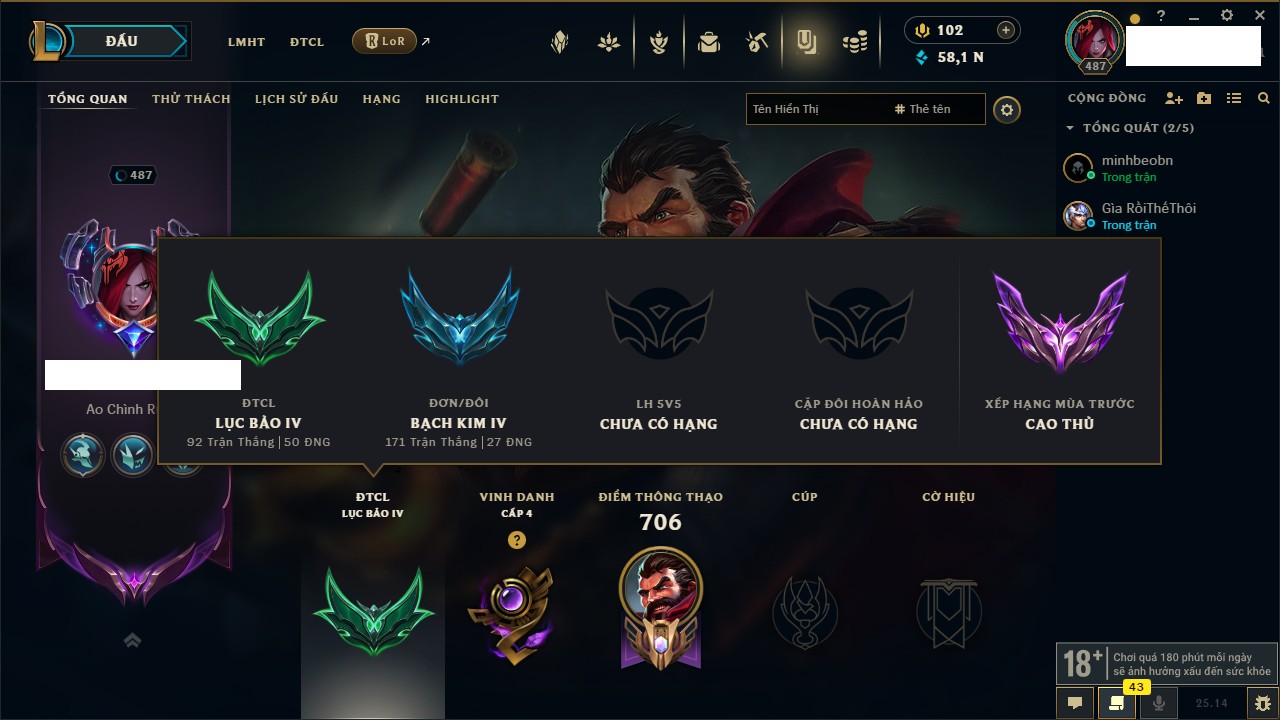Click the plus button to buy RP
This screenshot has height=720, width=1280.
point(1006,30)
